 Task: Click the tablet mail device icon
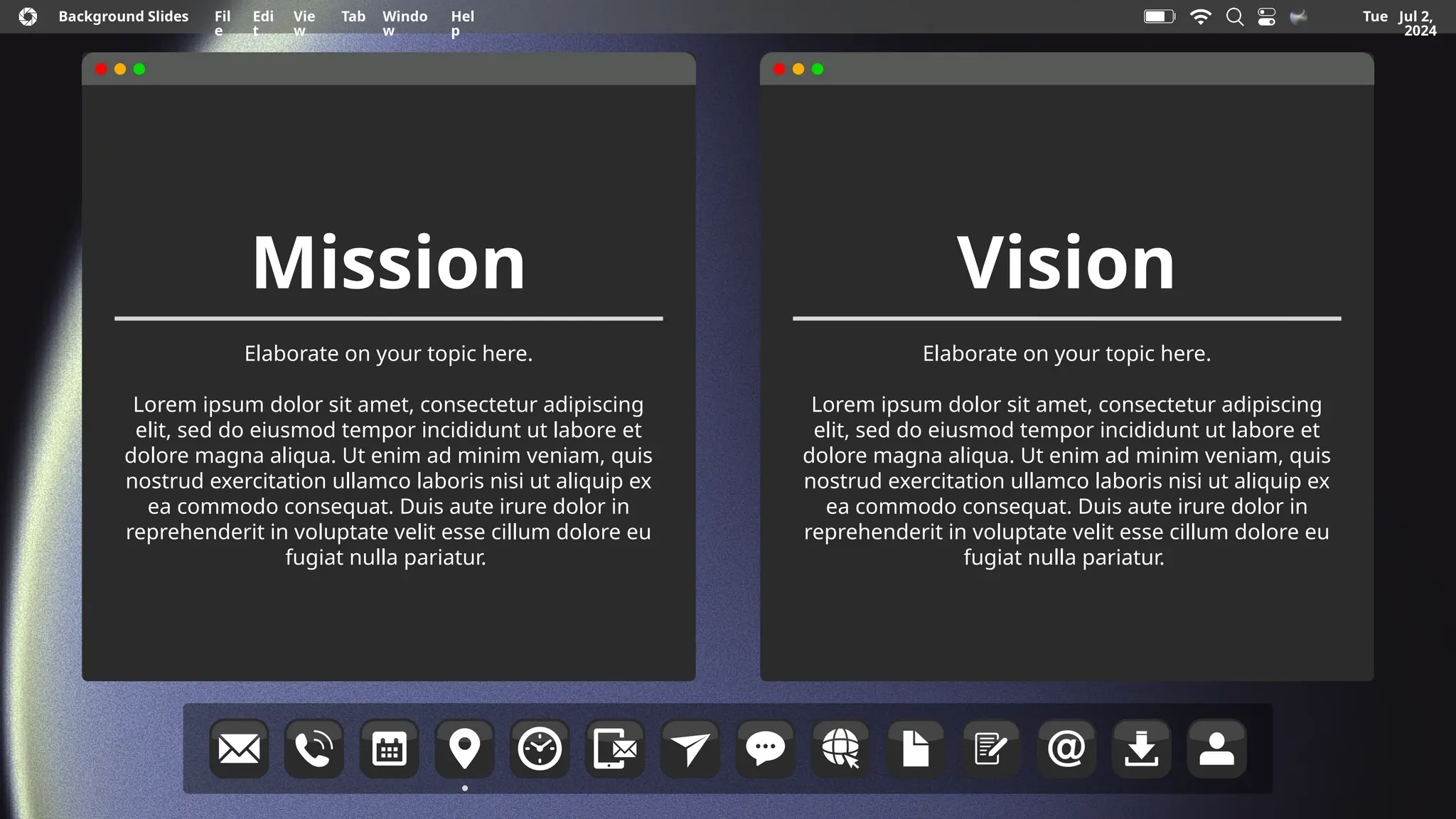(x=615, y=749)
